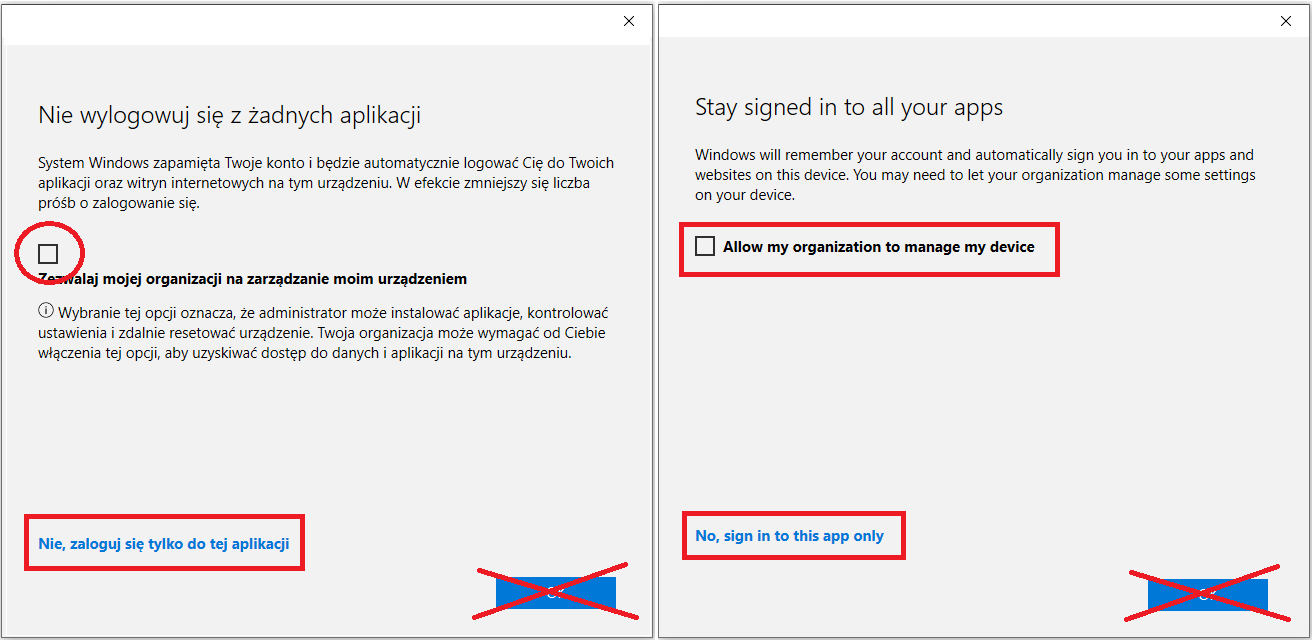
Task: Click the 'Allow my organization to manage my device' label text
Action: pos(879,246)
